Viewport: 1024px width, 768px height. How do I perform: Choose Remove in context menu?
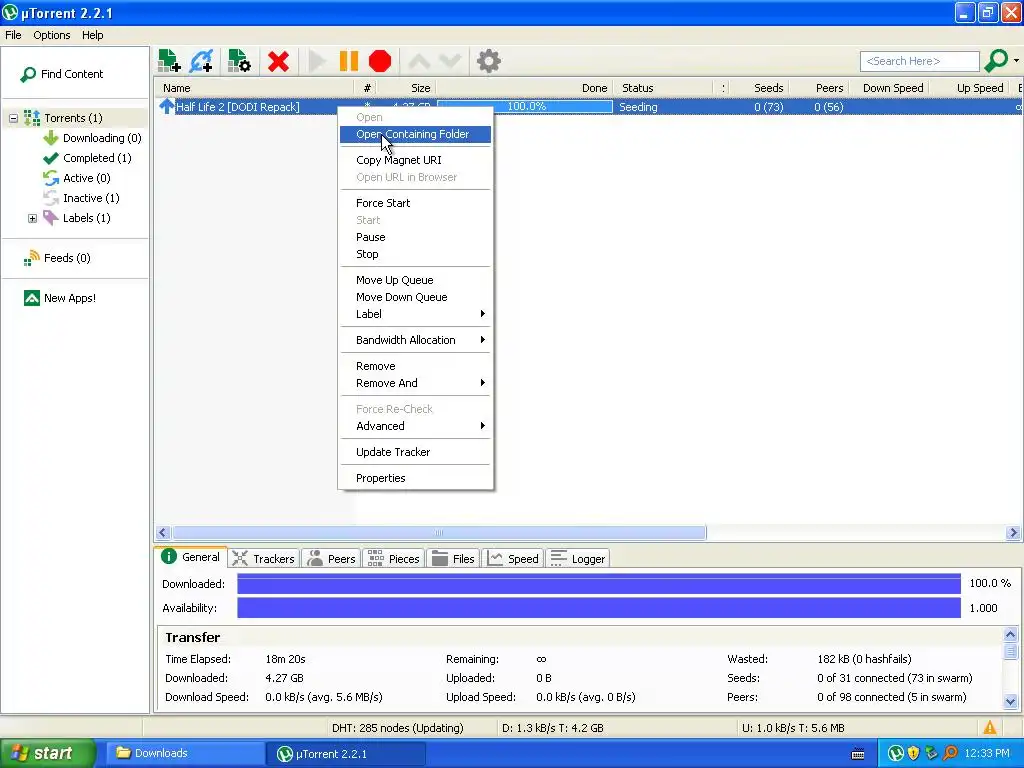coord(415,366)
